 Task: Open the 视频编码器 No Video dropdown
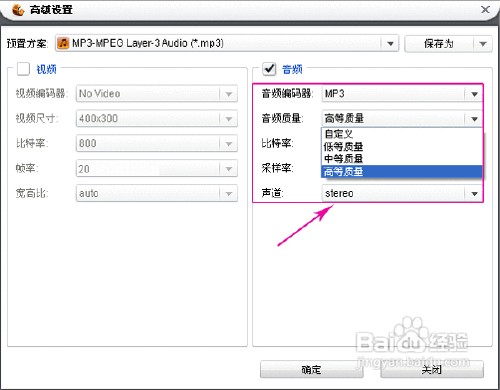(157, 94)
